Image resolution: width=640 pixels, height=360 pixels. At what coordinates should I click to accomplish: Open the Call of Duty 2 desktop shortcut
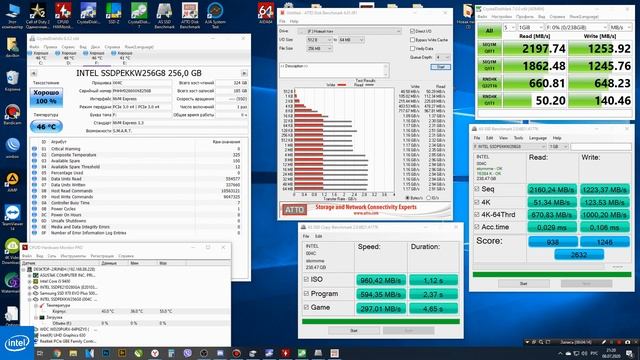point(38,16)
